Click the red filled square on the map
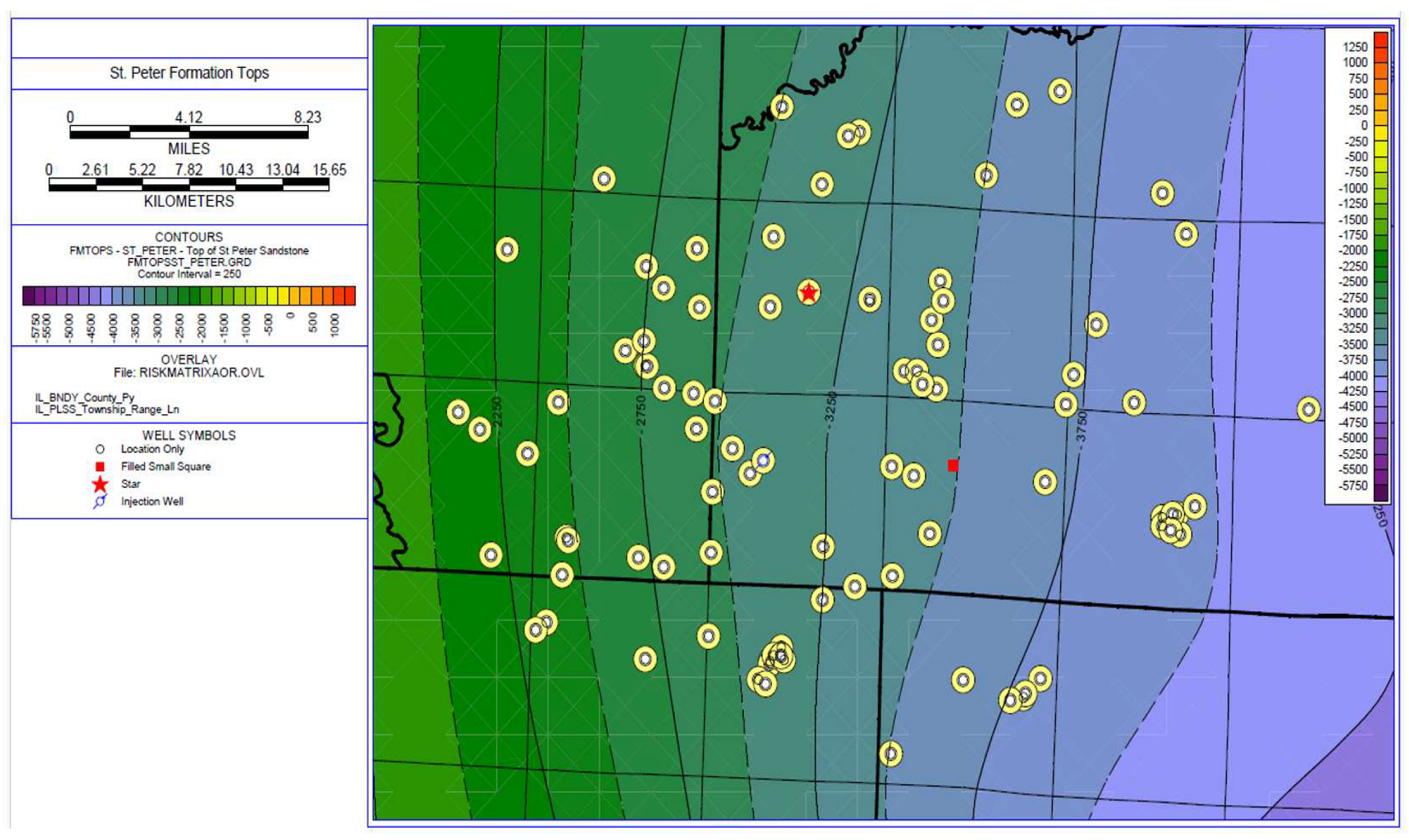The height and width of the screenshot is (840, 1409). [x=952, y=466]
